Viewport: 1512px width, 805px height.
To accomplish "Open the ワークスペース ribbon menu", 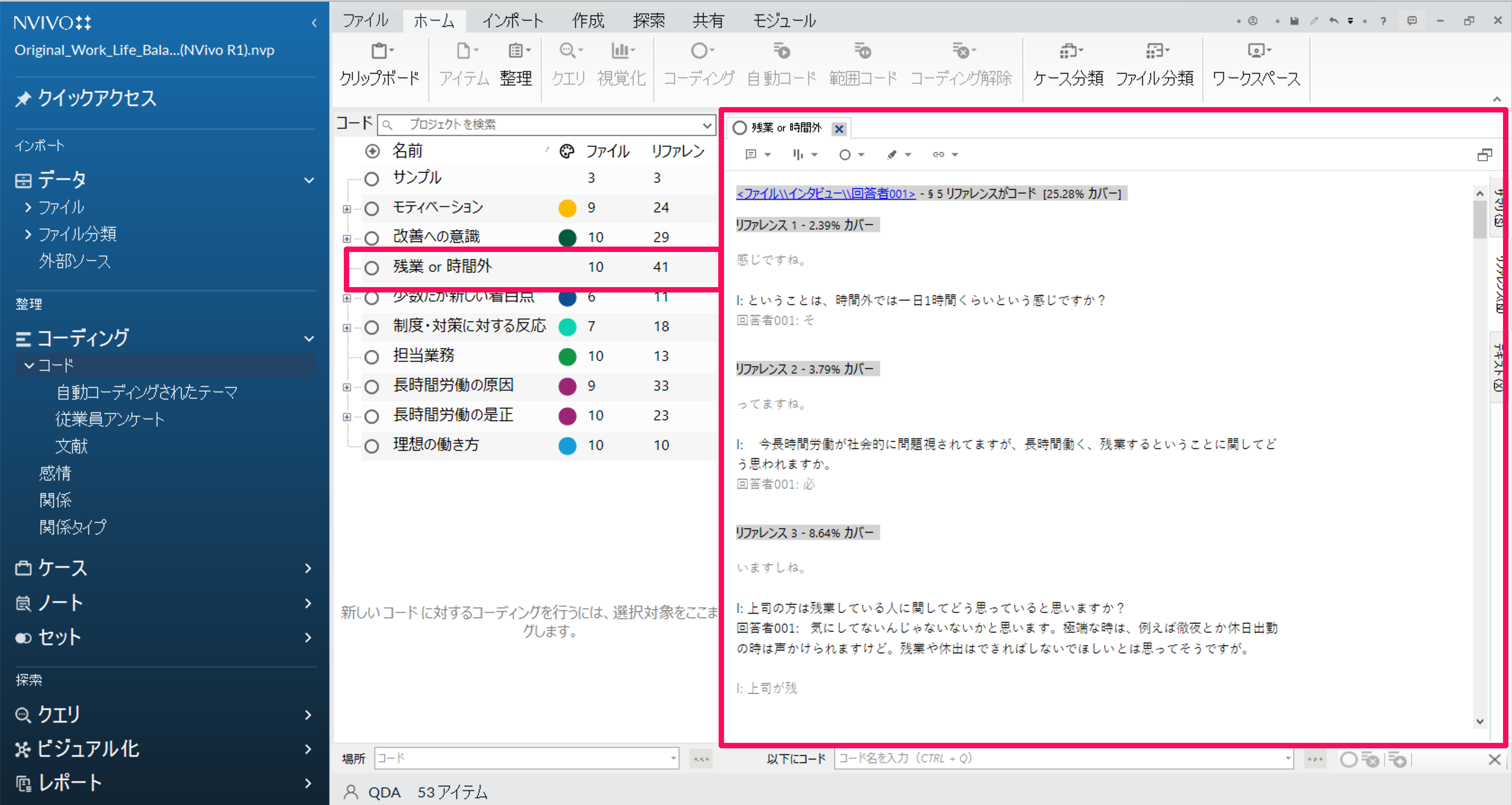I will click(1256, 52).
